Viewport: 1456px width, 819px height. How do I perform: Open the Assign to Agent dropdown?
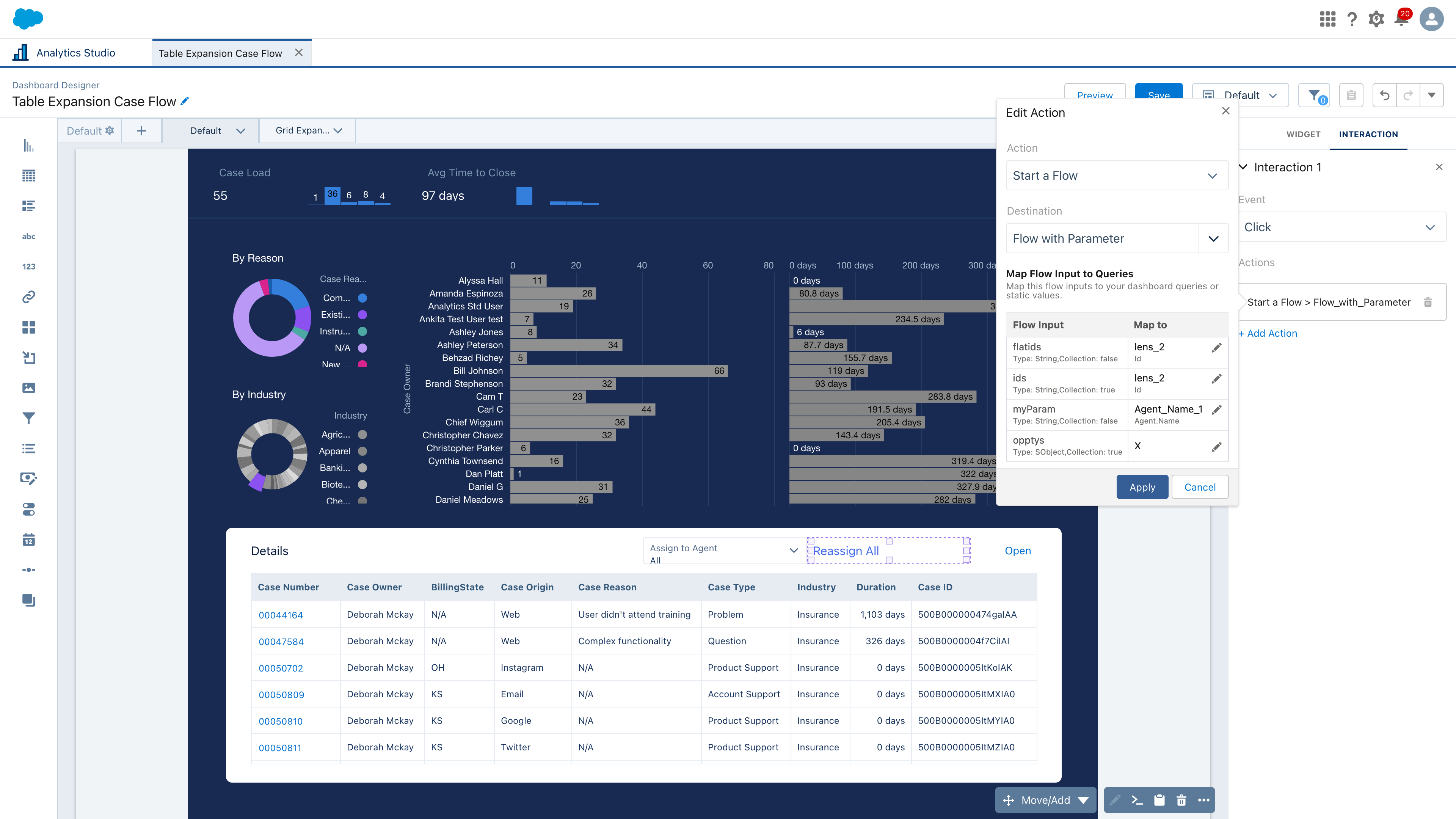[x=723, y=551]
